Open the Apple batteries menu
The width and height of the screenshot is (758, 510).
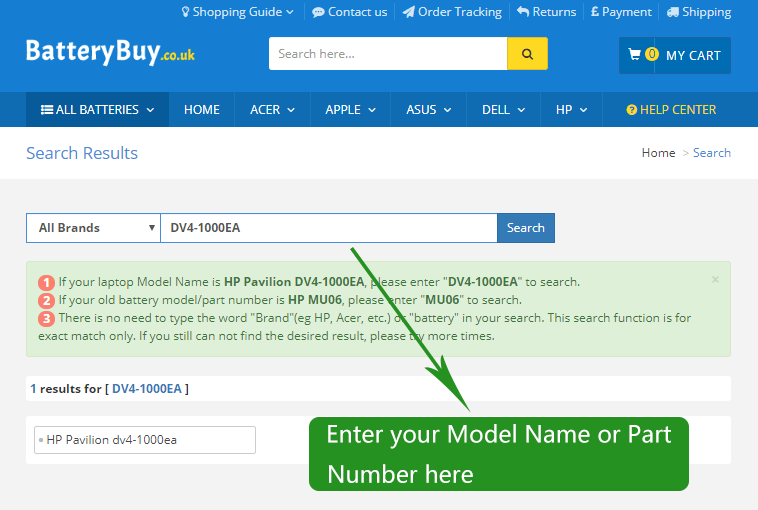click(x=350, y=110)
